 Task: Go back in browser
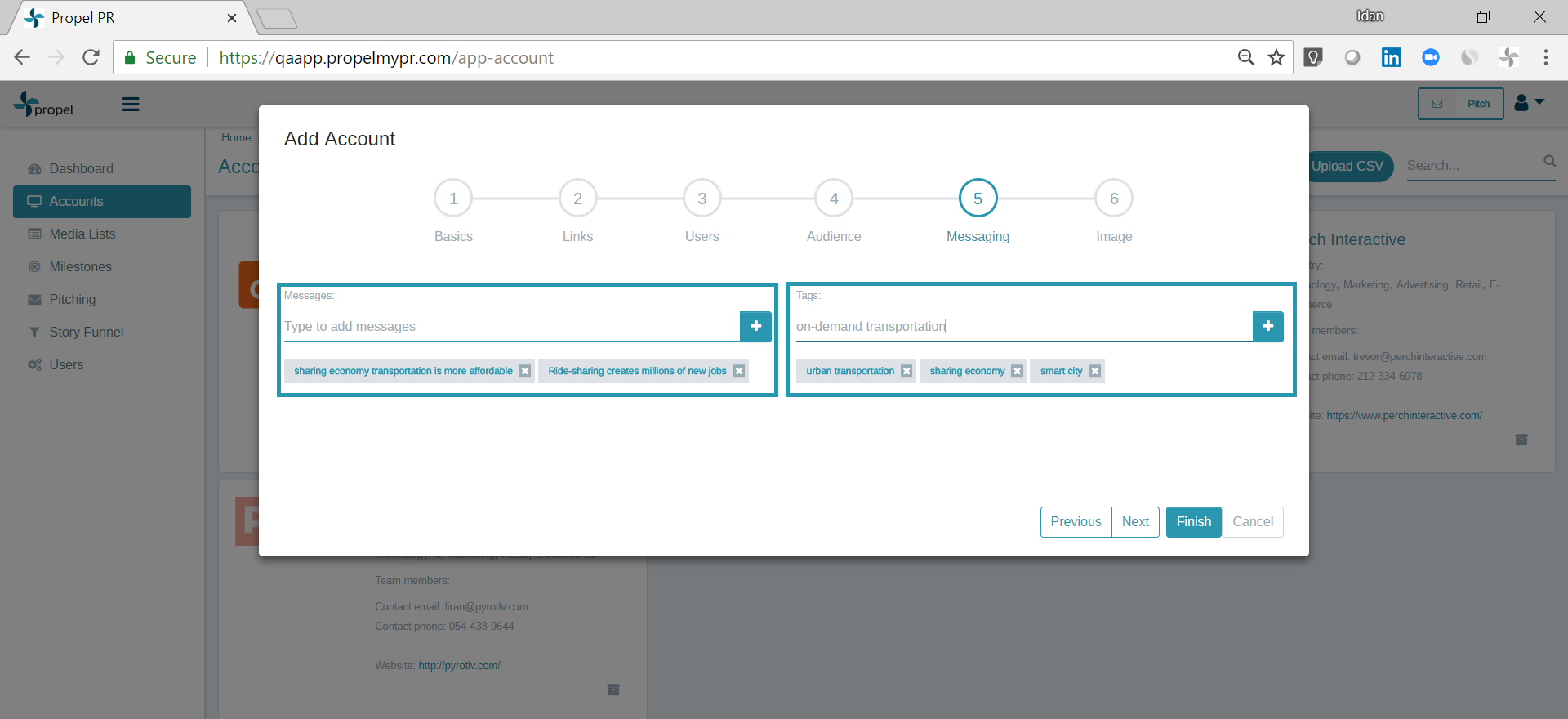[x=22, y=57]
